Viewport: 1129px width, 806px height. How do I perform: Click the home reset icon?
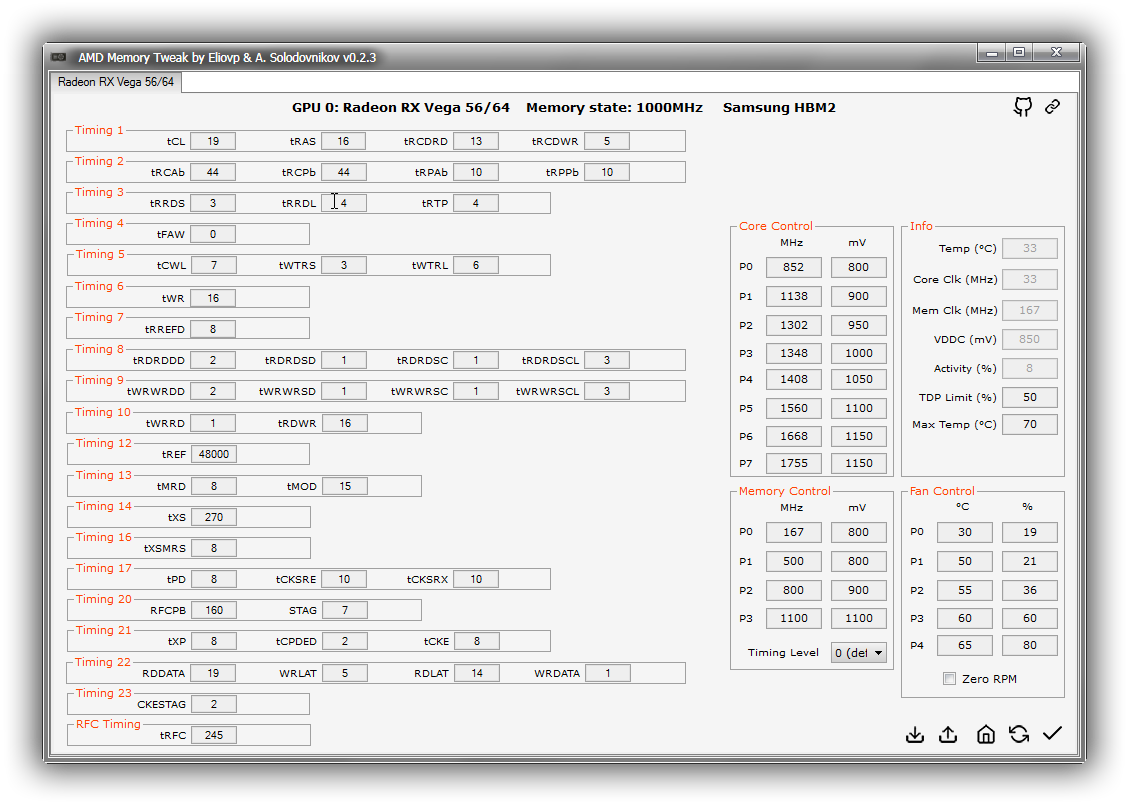986,734
